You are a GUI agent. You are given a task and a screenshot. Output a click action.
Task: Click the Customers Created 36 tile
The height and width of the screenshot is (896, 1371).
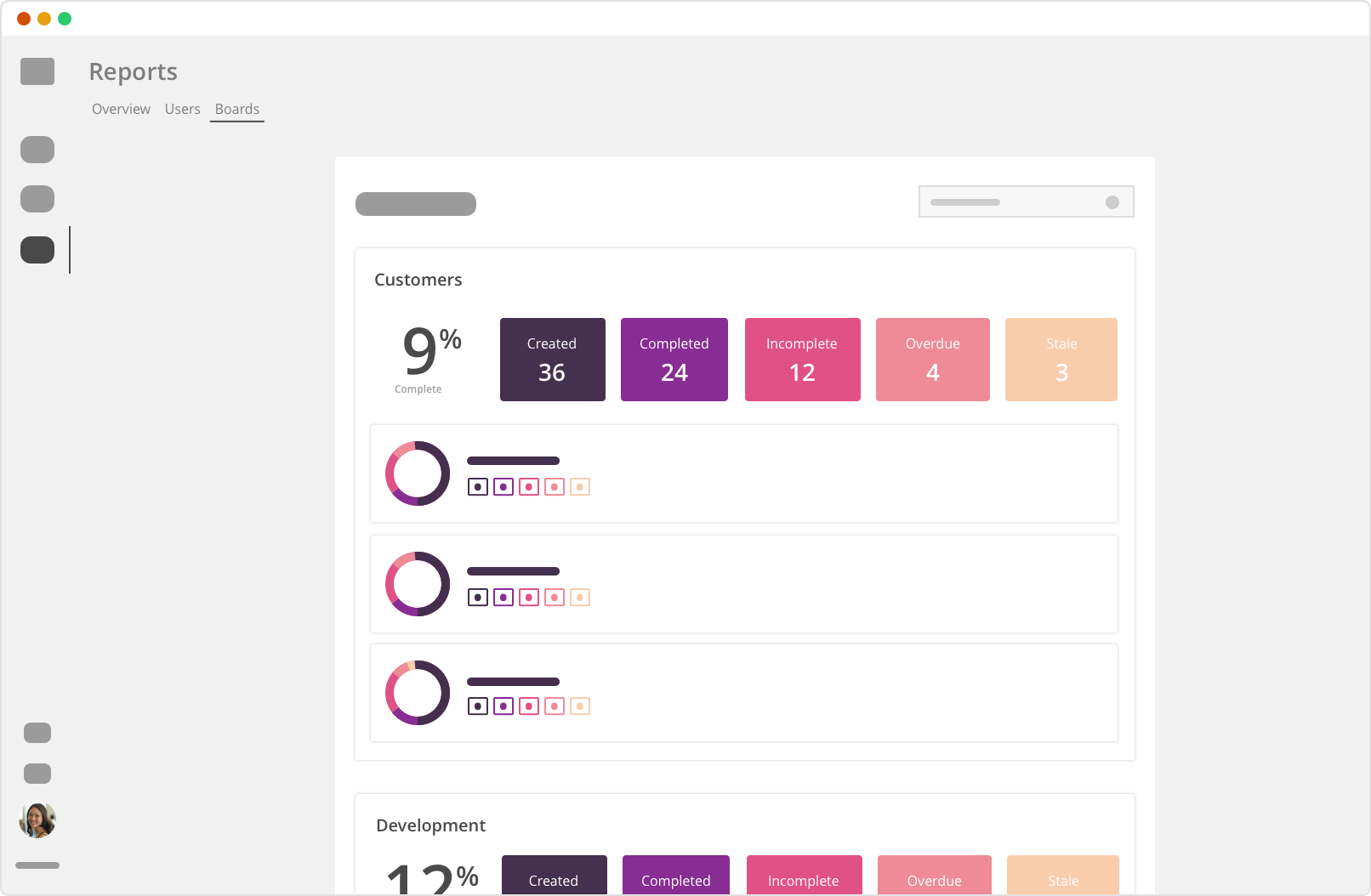(x=553, y=360)
